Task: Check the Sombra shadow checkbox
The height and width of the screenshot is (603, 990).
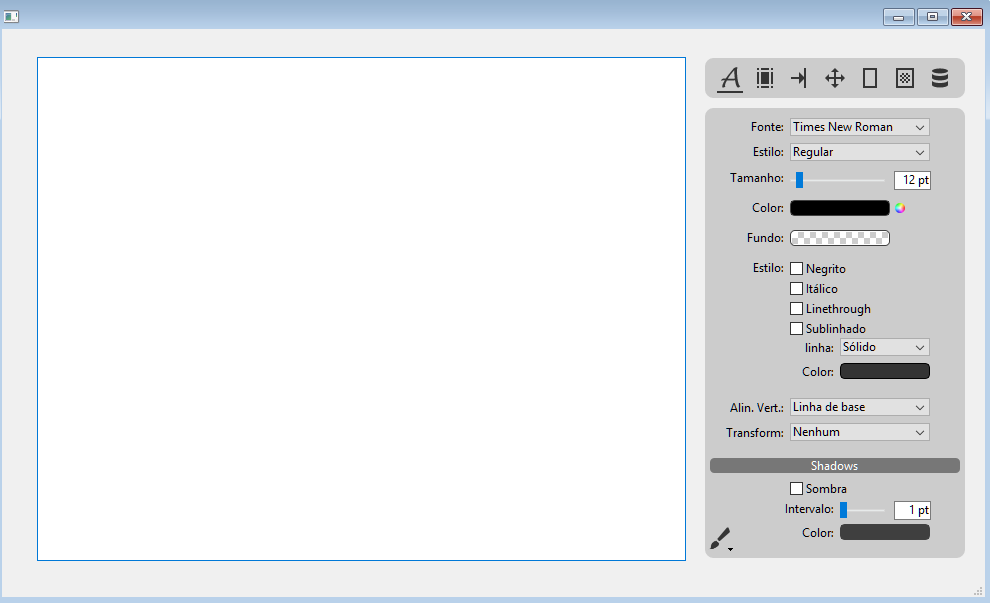Action: (797, 489)
